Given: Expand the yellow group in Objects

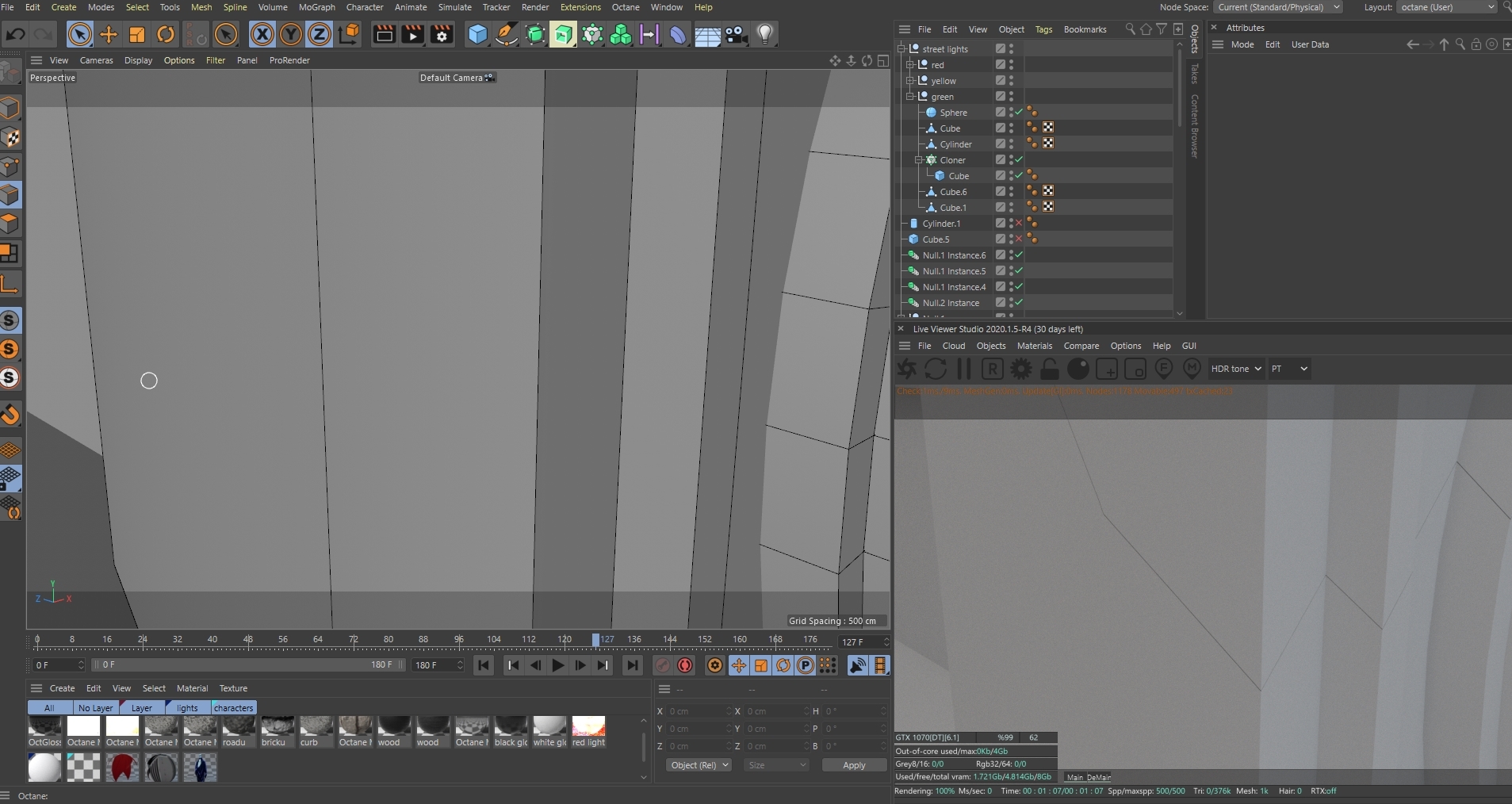Looking at the screenshot, I should pos(910,81).
